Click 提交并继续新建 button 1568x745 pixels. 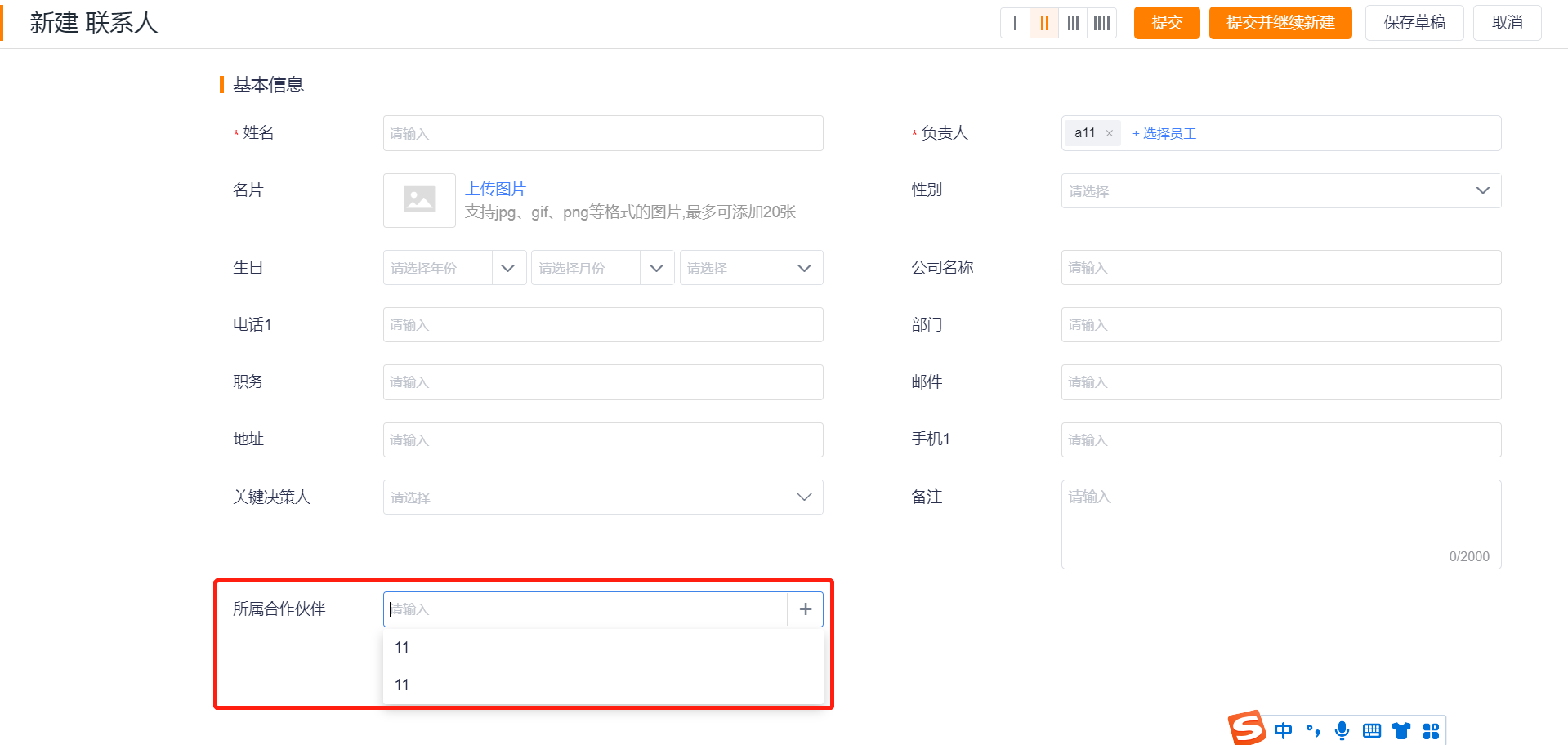1280,23
